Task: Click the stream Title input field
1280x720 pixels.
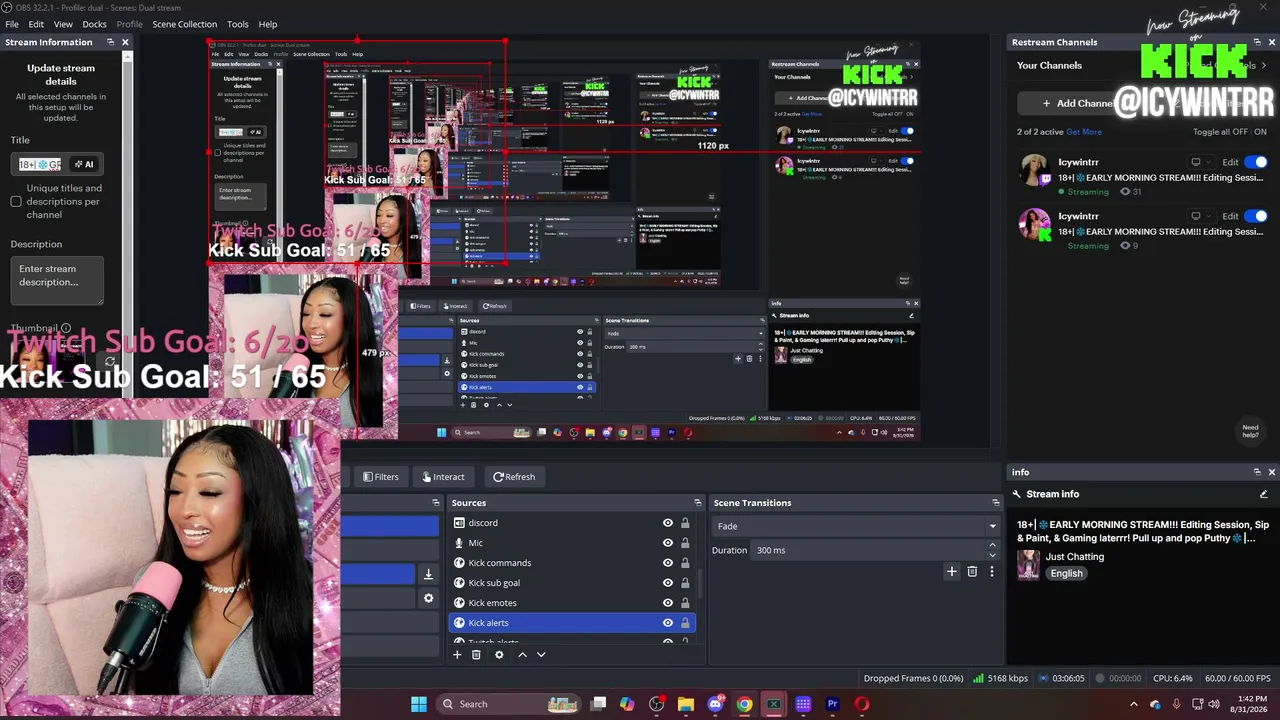Action: 40,164
